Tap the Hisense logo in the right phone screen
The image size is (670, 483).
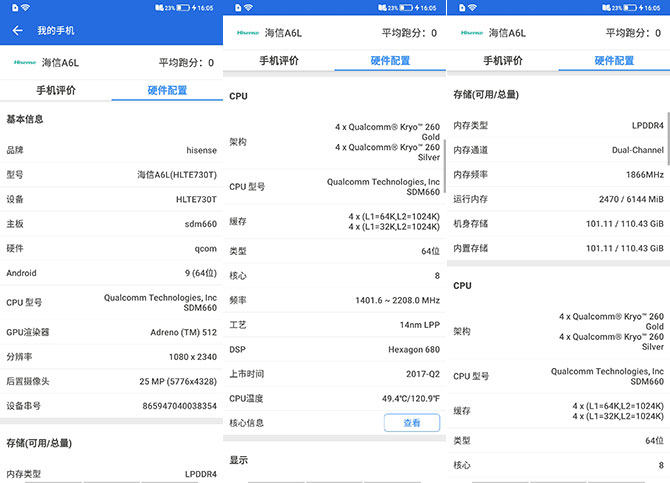(472, 32)
